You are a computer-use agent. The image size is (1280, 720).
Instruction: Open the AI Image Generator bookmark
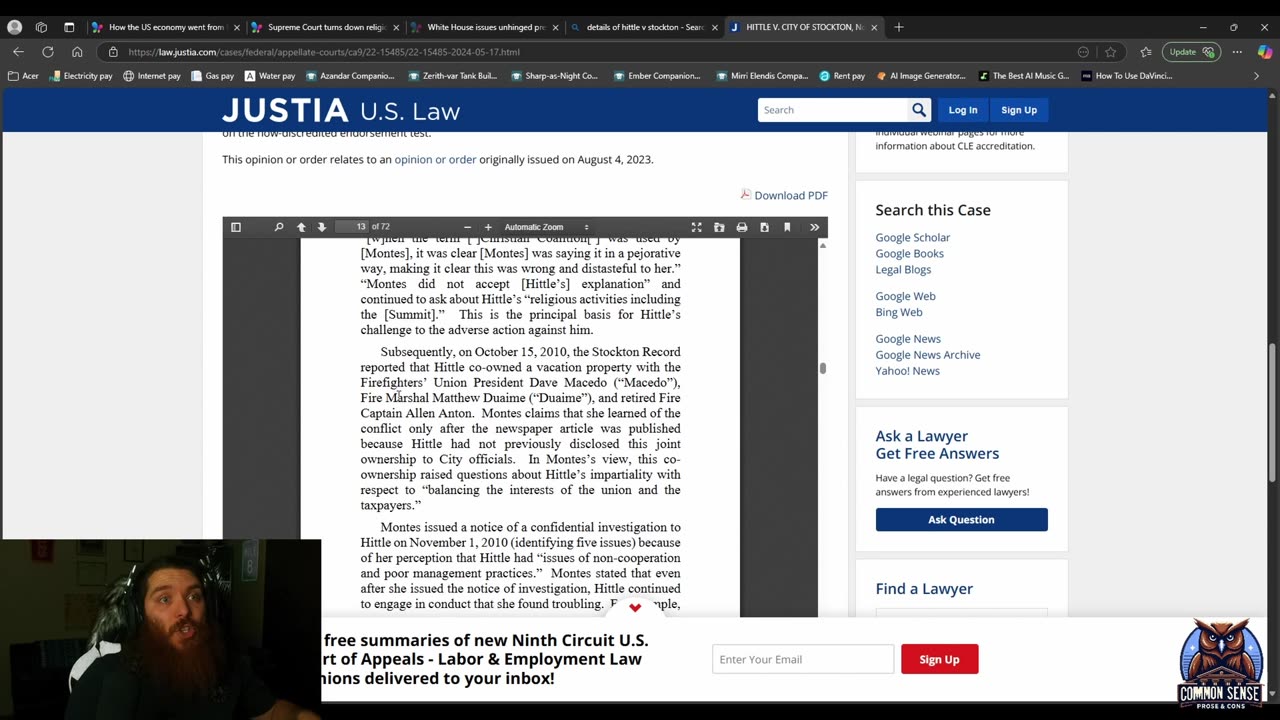click(x=921, y=76)
